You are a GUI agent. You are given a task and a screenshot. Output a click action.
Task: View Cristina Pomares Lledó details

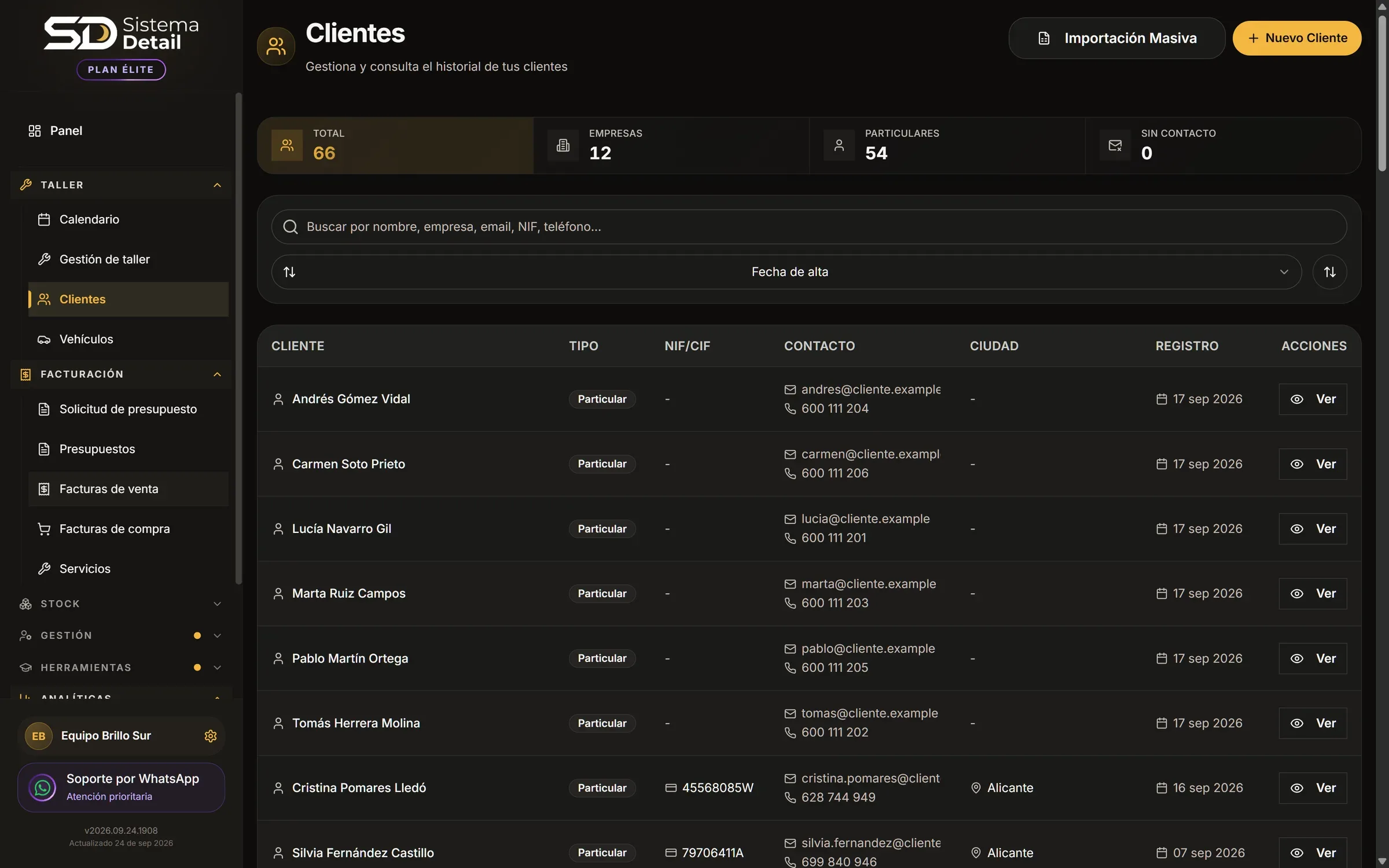pyautogui.click(x=1313, y=788)
